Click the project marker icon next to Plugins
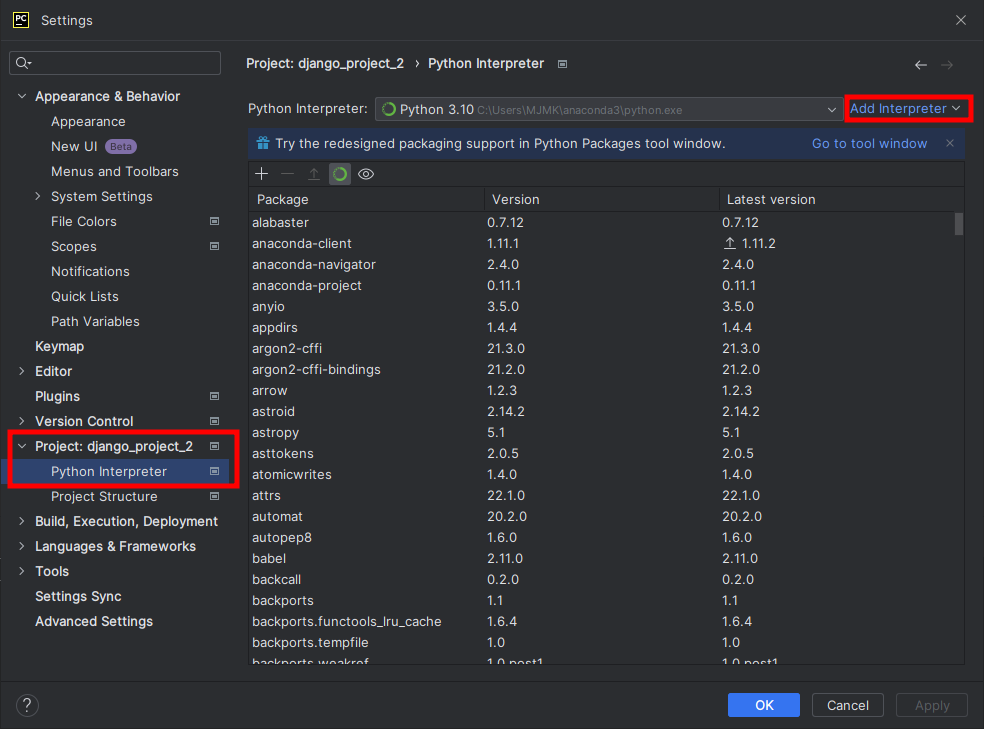 [215, 396]
